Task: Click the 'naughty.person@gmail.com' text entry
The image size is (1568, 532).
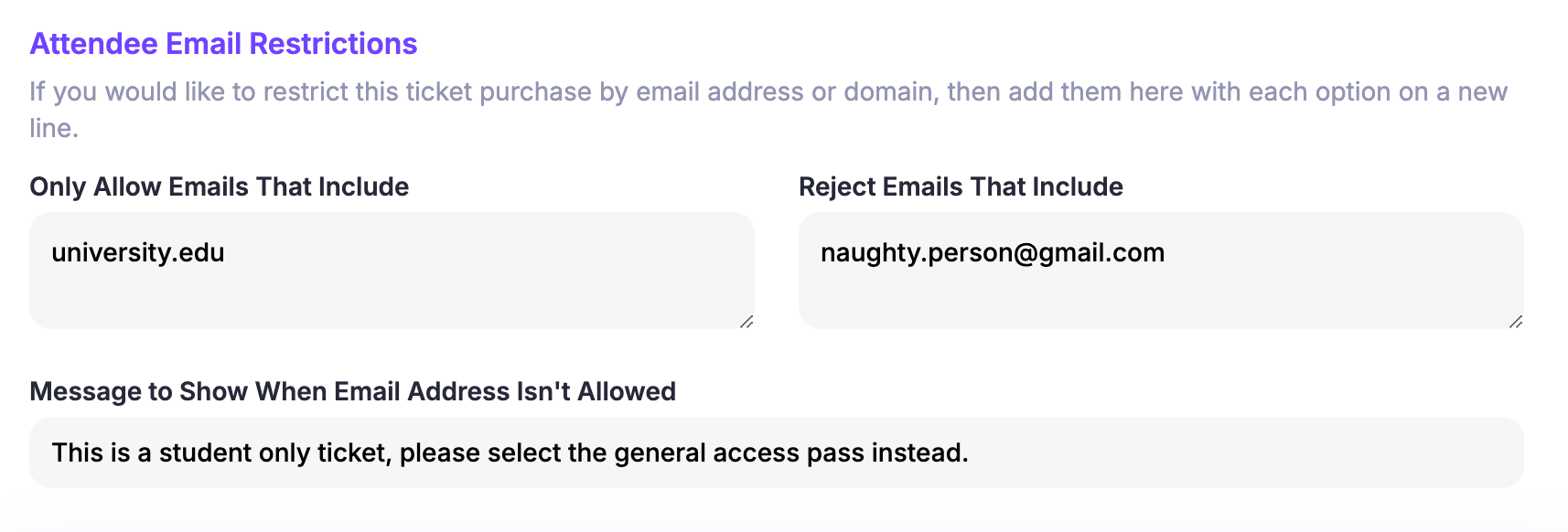Action: 992,252
